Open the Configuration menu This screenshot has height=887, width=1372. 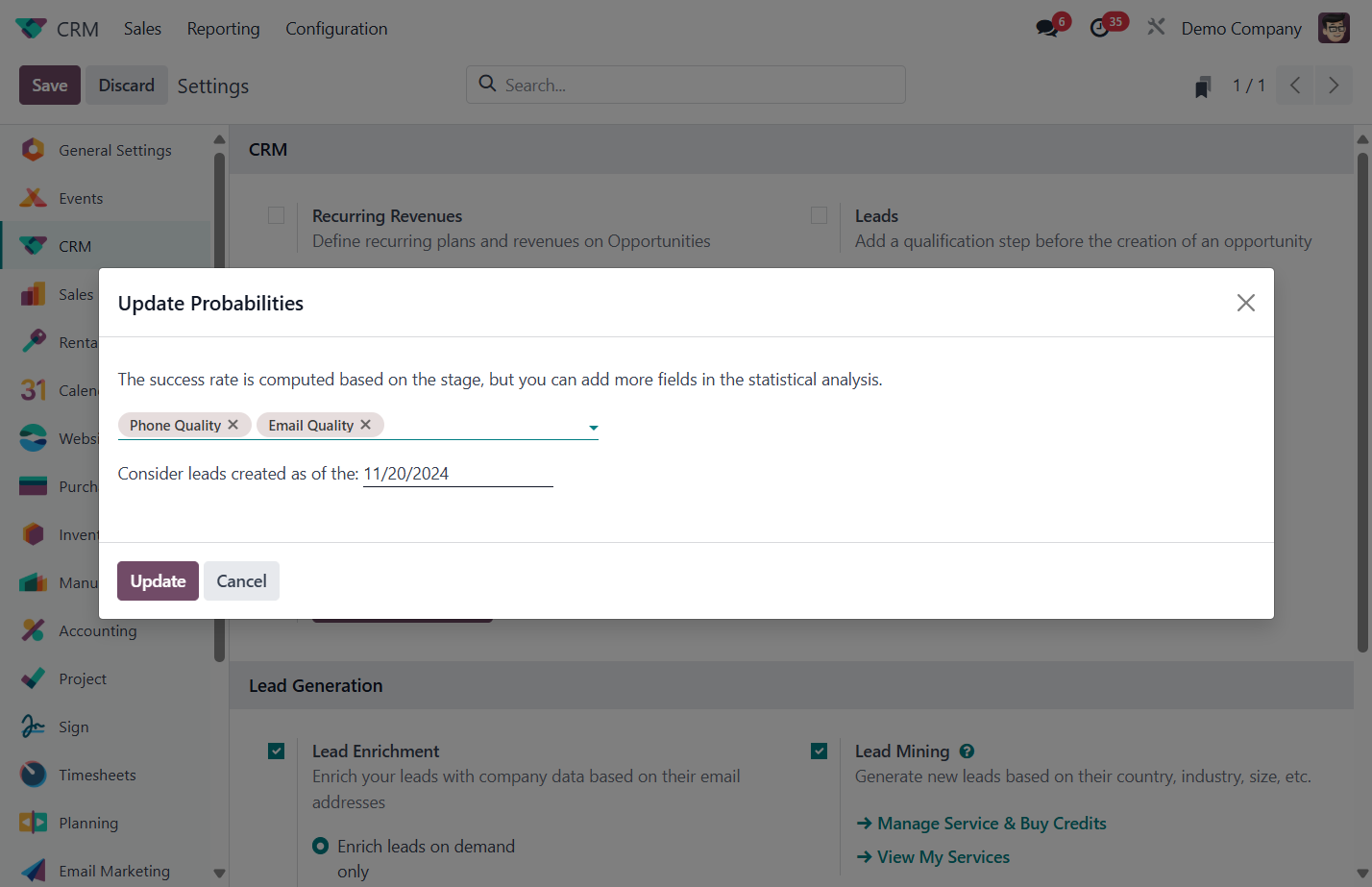336,29
